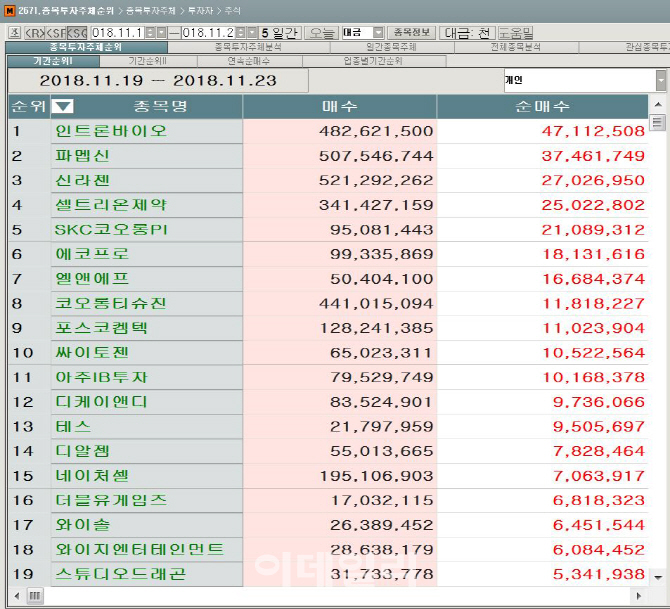This screenshot has width=670, height=609.
Task: Click the small icon left of <R>
Action: point(14,32)
